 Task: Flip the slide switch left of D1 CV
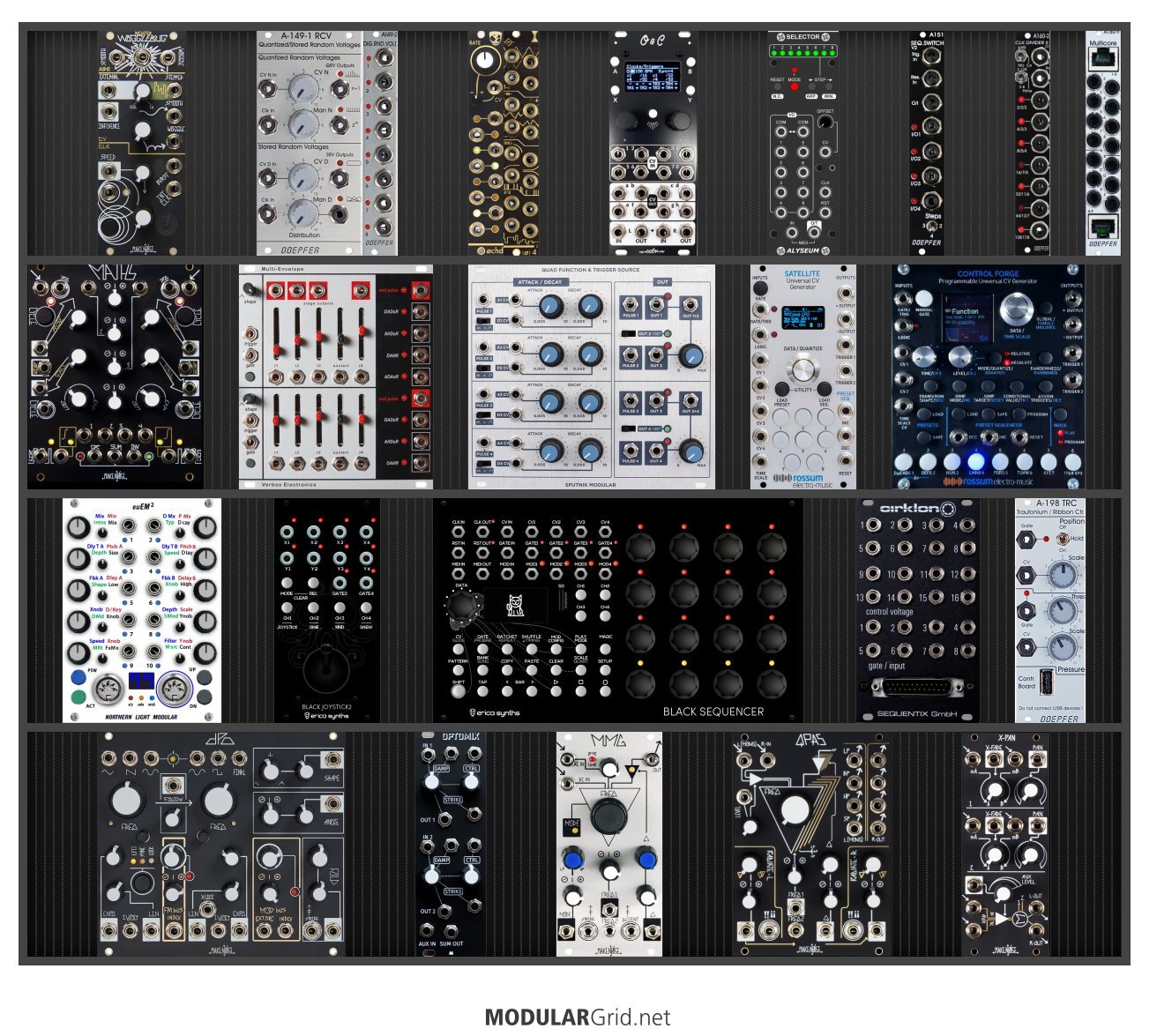[482, 320]
